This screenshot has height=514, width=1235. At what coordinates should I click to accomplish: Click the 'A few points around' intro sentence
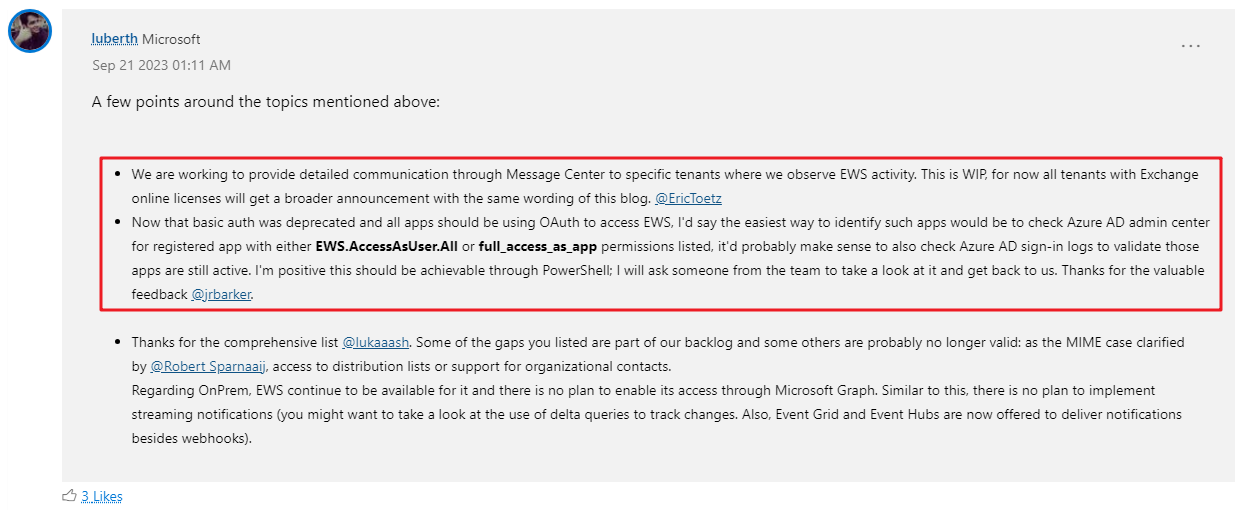tap(266, 102)
